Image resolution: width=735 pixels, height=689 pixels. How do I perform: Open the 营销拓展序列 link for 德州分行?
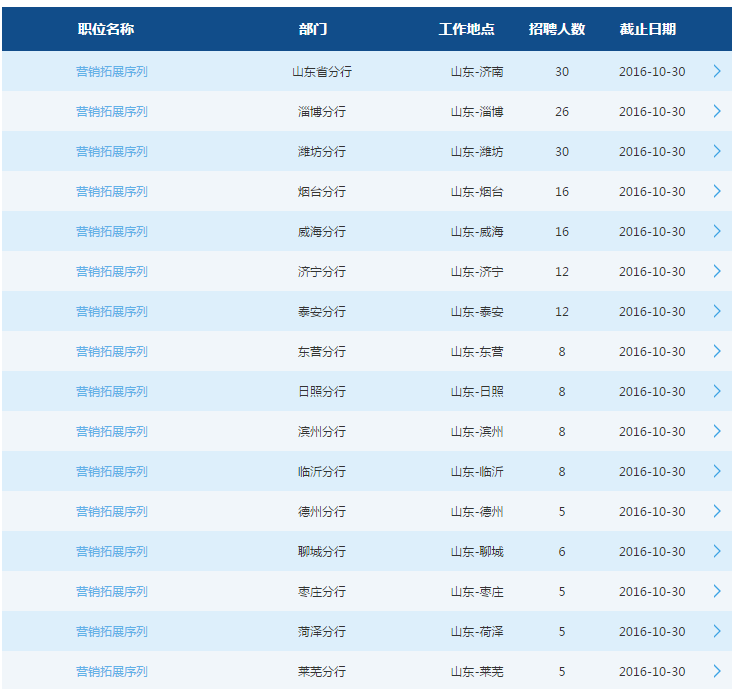coord(112,511)
